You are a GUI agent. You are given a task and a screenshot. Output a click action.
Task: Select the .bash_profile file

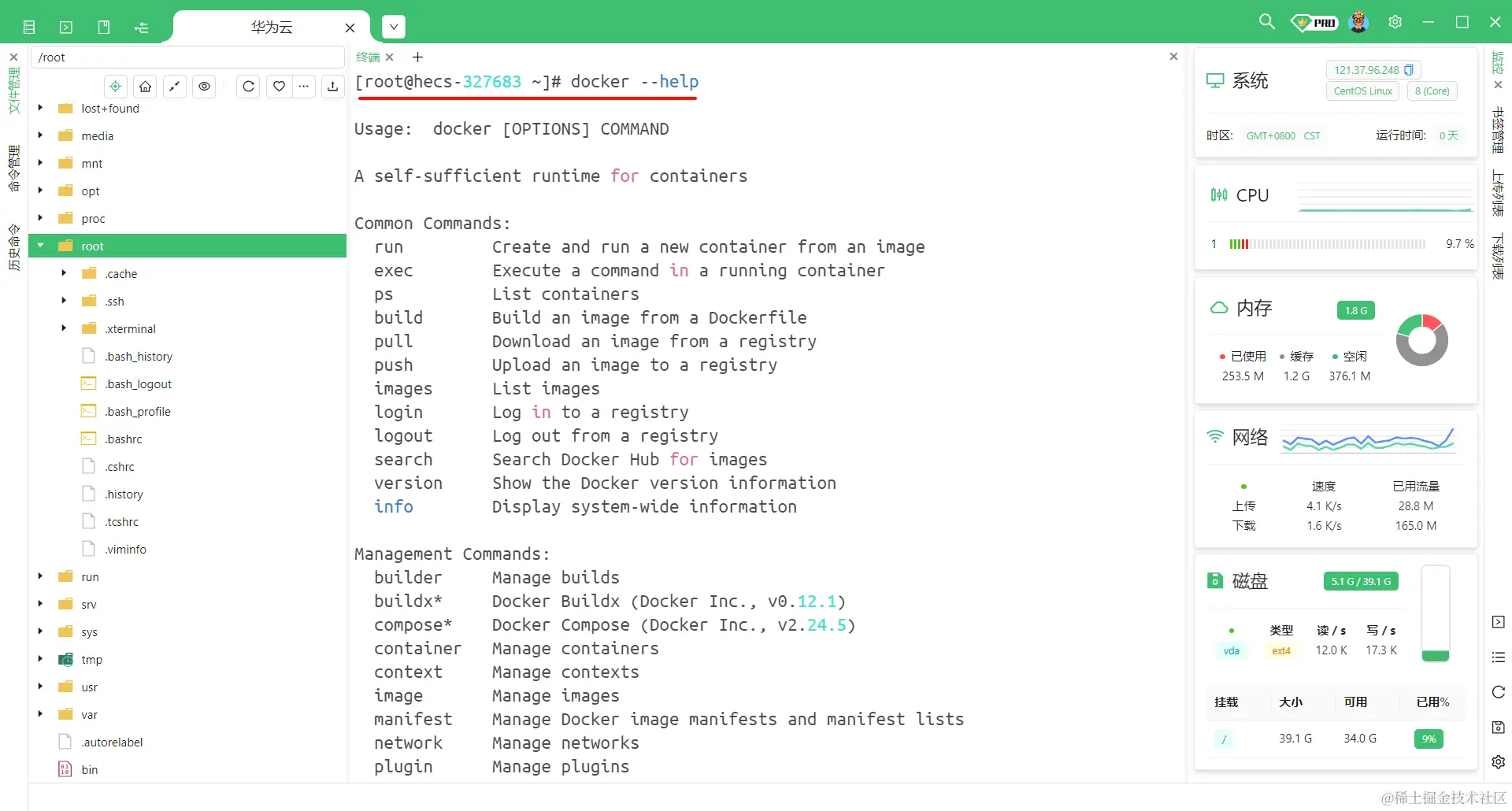(138, 412)
